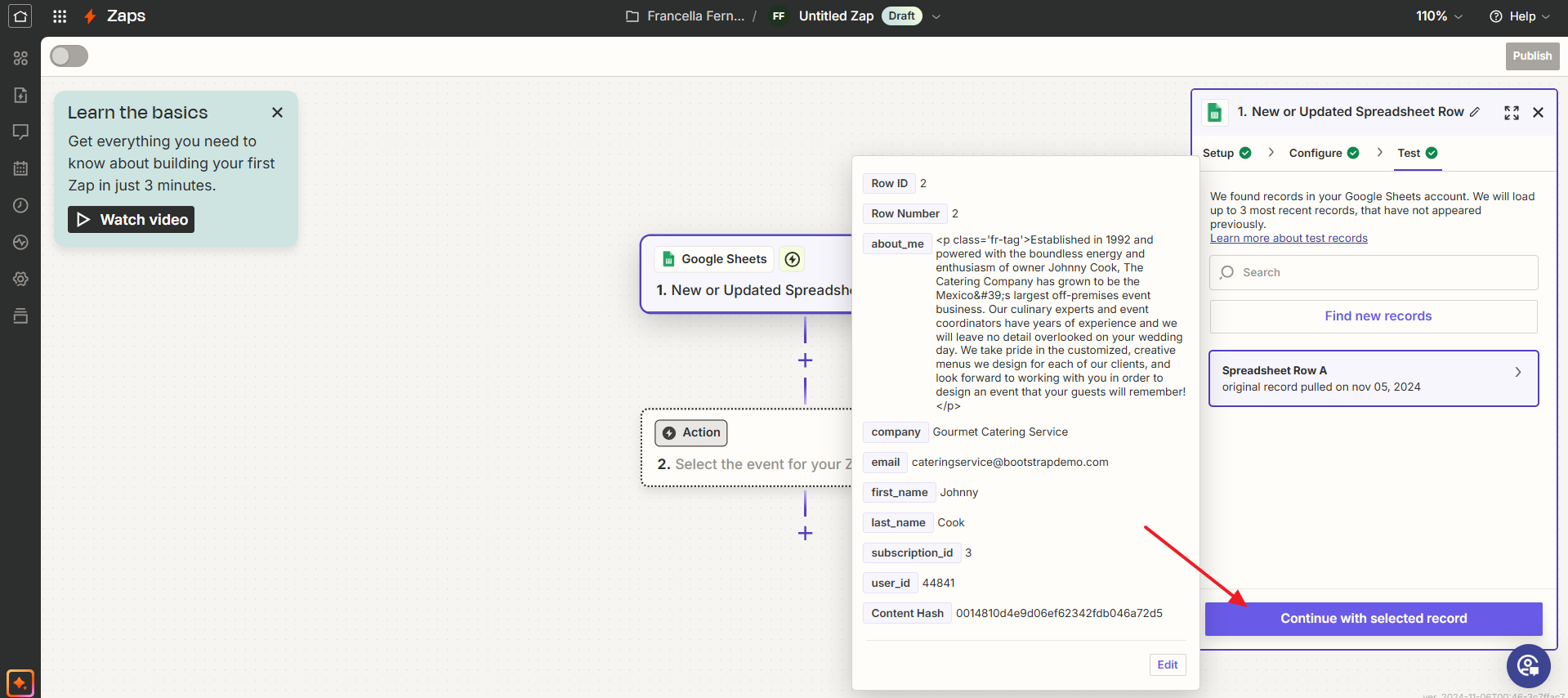Click the Untitled Zap title
The width and height of the screenshot is (1568, 698).
[x=836, y=16]
